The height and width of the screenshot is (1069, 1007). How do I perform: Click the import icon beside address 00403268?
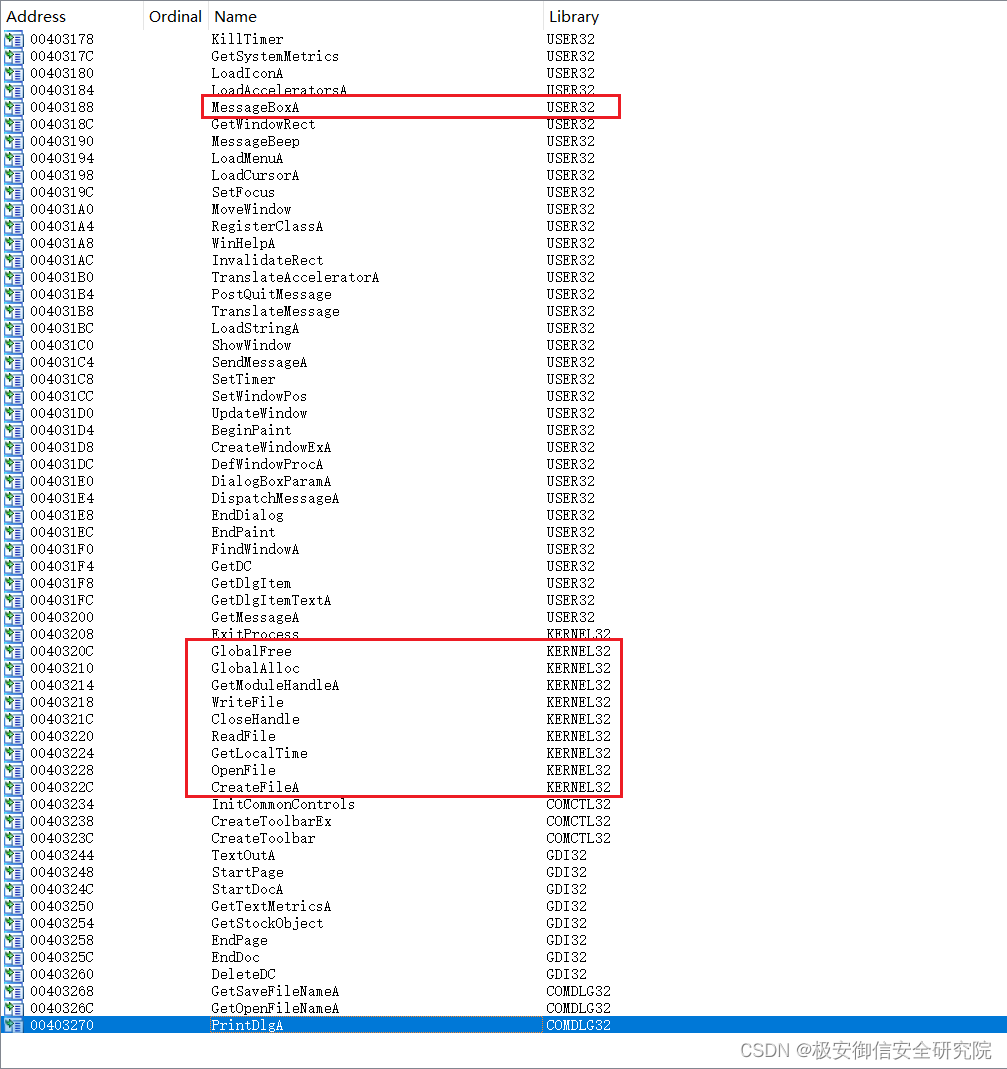14,991
